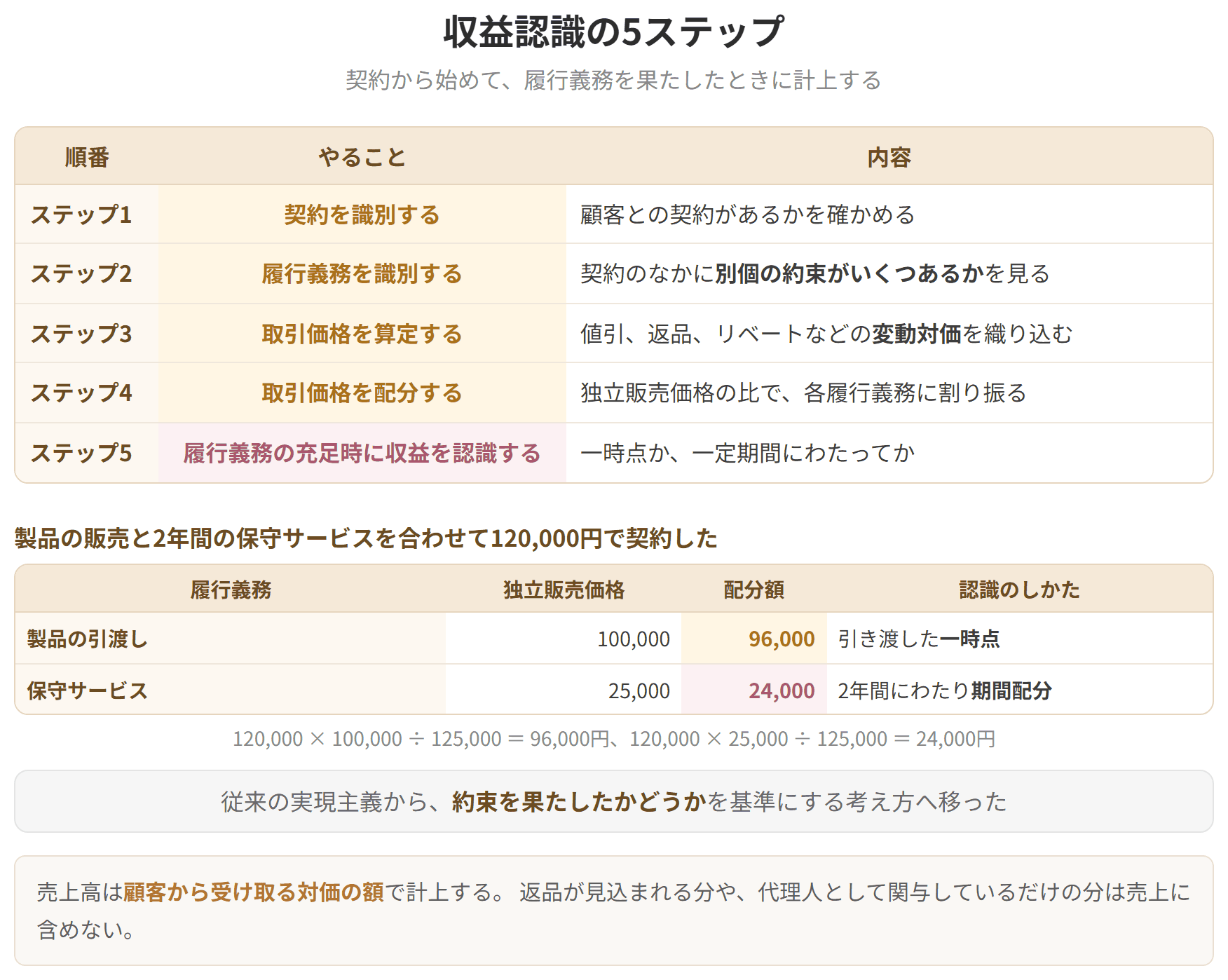The height and width of the screenshot is (980, 1228).
Task: Click the 100,000 price value
Action: 634,639
